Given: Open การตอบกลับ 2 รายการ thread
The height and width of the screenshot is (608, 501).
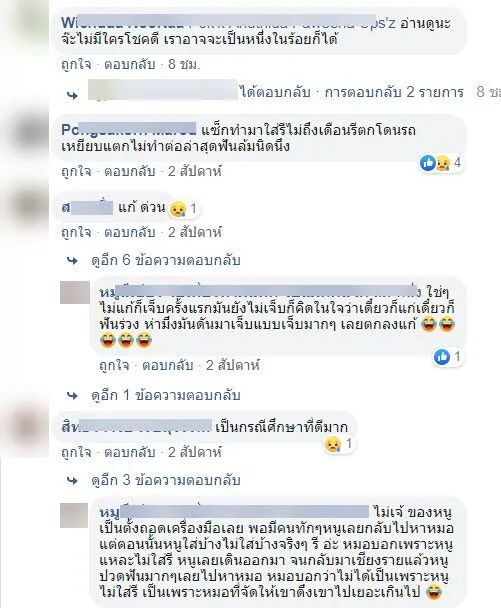Looking at the screenshot, I should tap(394, 92).
